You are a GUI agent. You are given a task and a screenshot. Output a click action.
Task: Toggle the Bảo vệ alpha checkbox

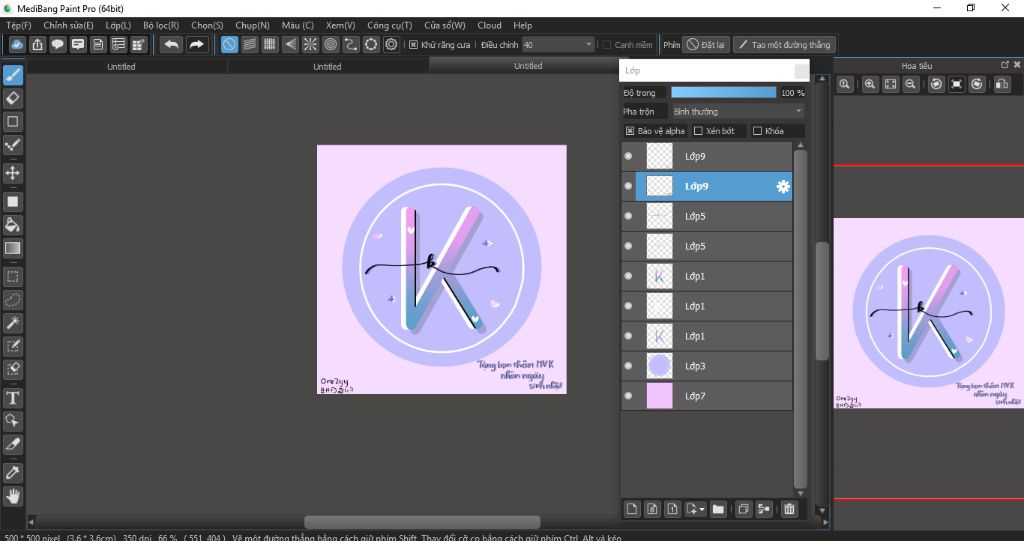[x=630, y=131]
